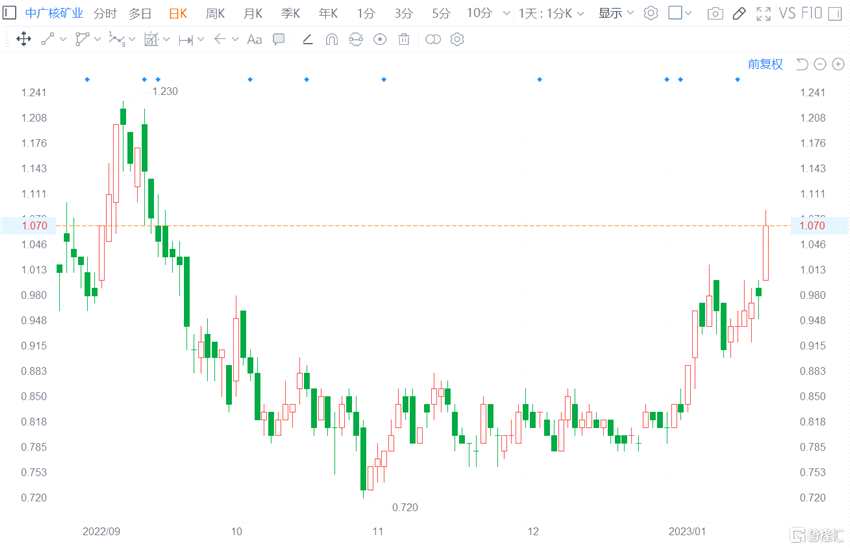Open chart settings gear beside 显示

651,13
